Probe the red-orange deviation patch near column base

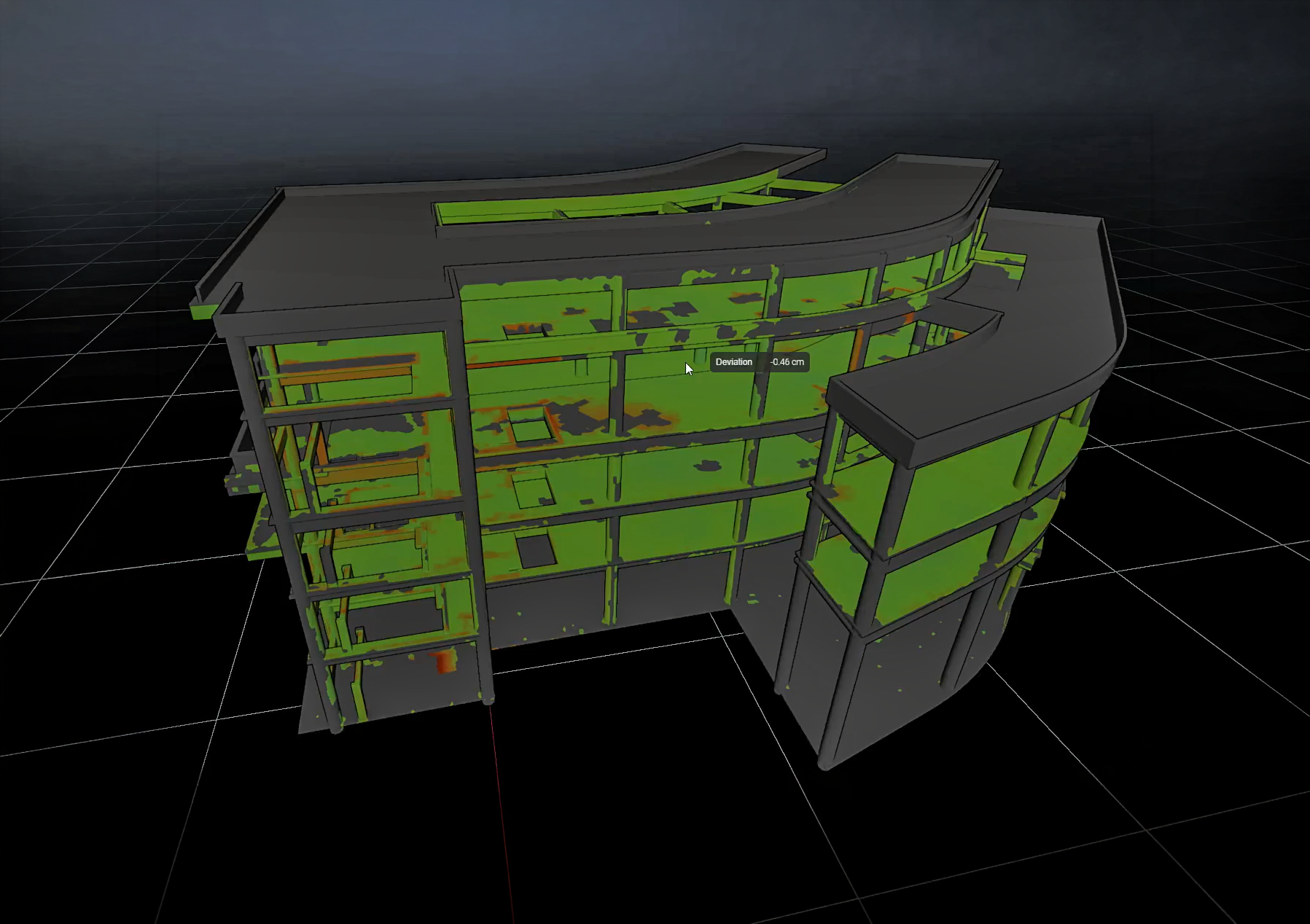point(445,661)
